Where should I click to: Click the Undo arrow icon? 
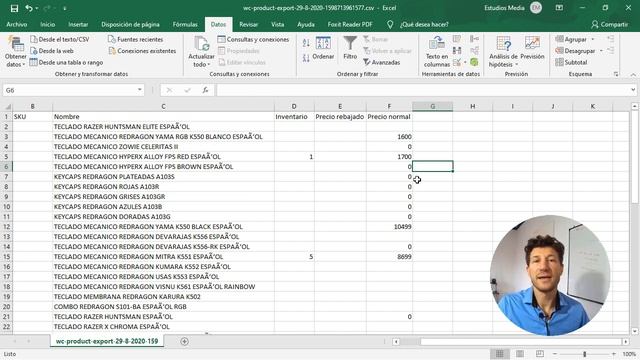29,8
